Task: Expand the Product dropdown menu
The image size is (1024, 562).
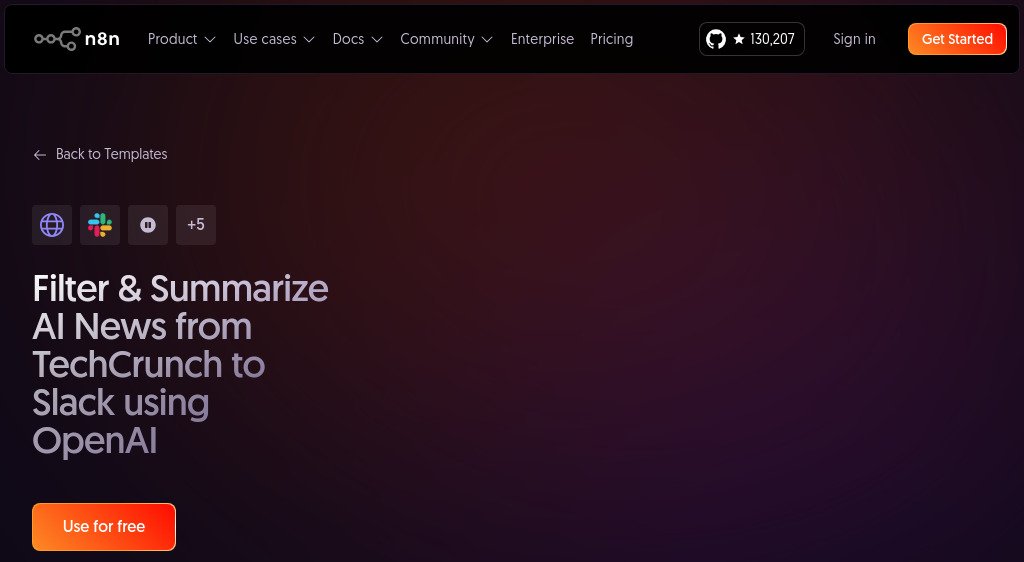Action: tap(181, 39)
